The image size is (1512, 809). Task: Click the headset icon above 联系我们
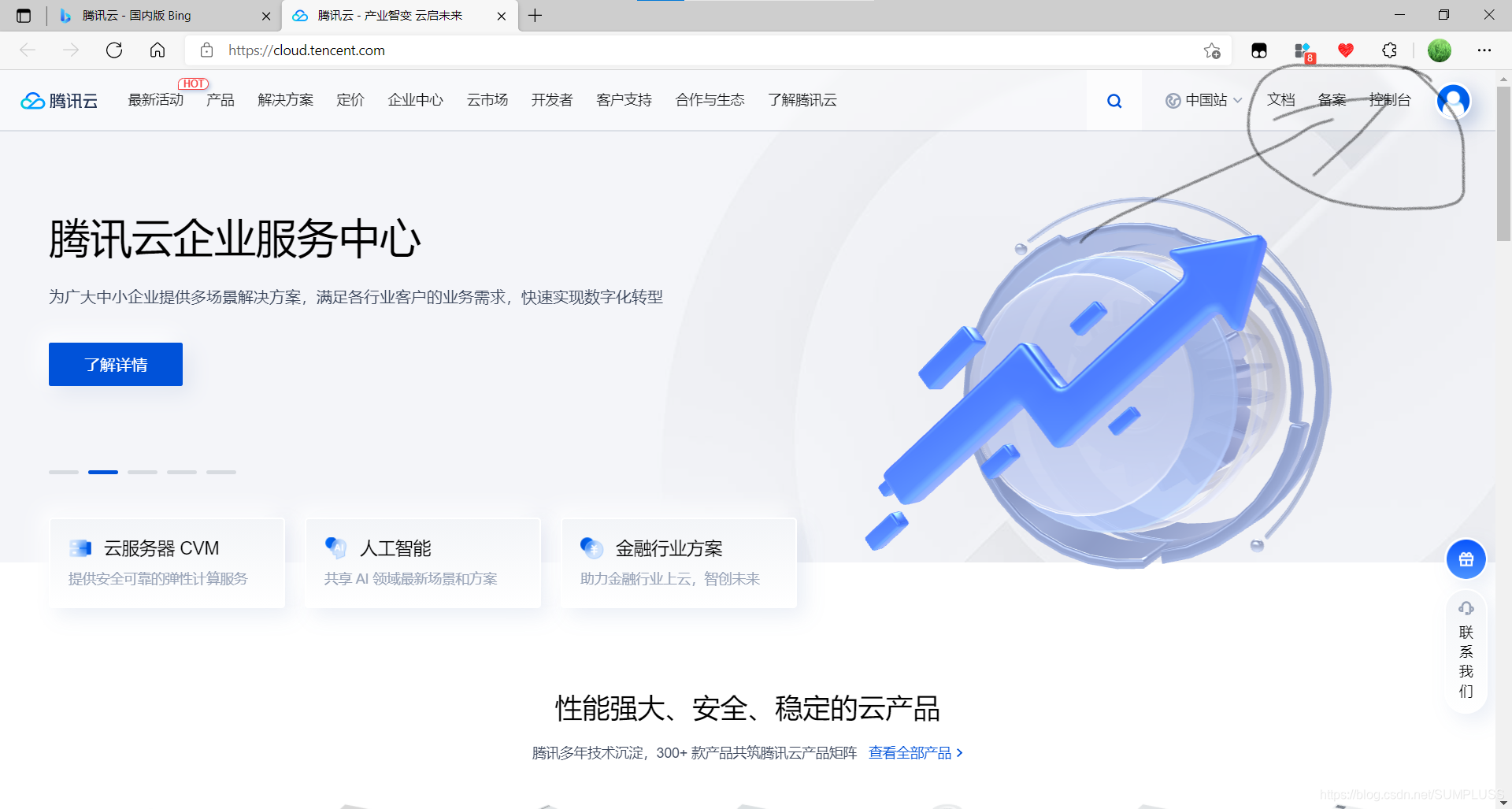point(1465,608)
